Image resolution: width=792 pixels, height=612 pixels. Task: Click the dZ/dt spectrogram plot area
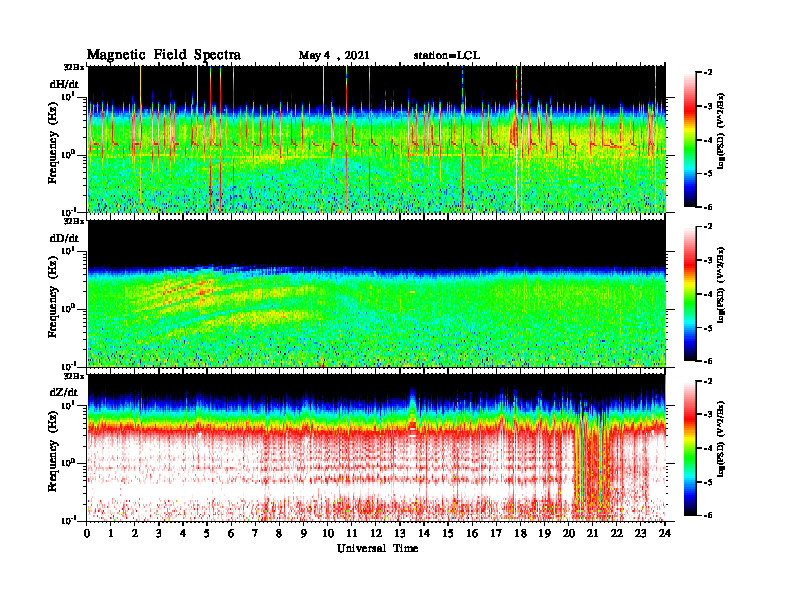(377, 447)
